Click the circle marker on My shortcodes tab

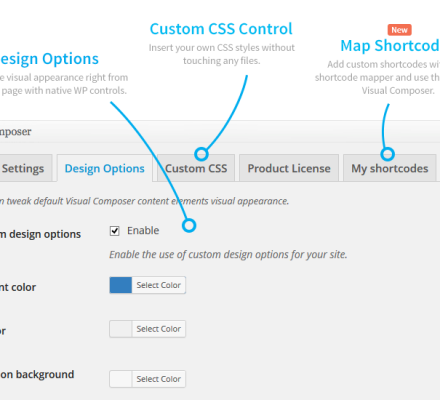387,154
